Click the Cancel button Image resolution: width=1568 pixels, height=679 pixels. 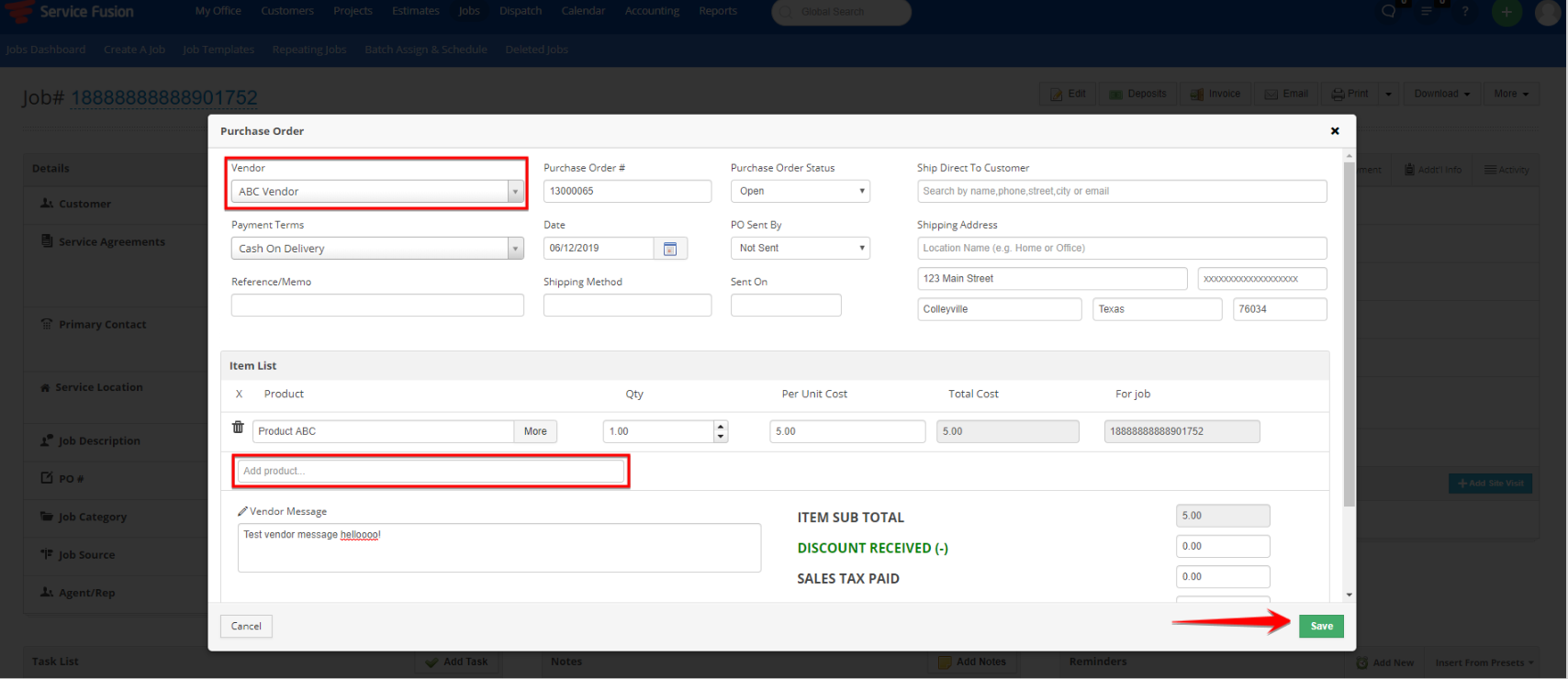pyautogui.click(x=246, y=626)
